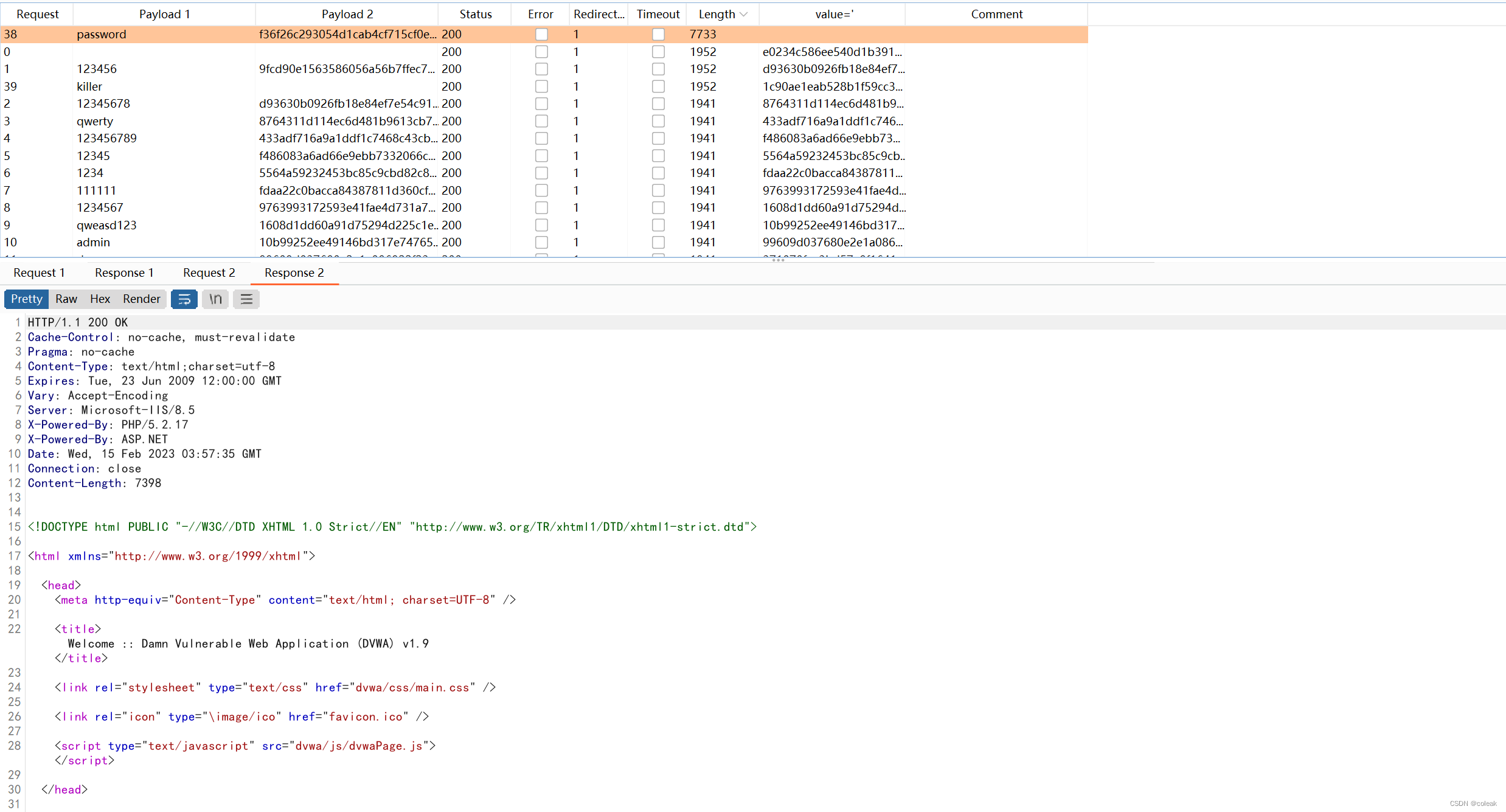The height and width of the screenshot is (812, 1506).
Task: Toggle the Error checkbox in the 123456 row
Action: click(x=541, y=69)
